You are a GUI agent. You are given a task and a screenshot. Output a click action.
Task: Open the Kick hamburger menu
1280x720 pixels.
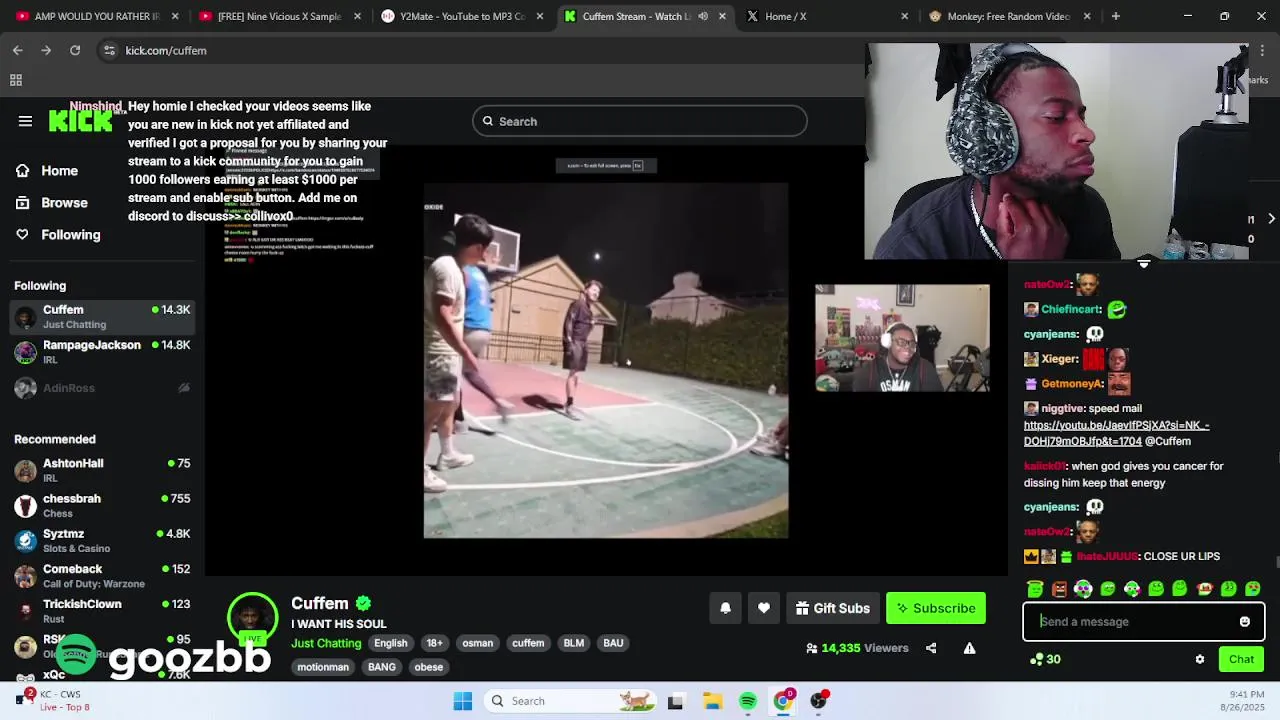(25, 121)
